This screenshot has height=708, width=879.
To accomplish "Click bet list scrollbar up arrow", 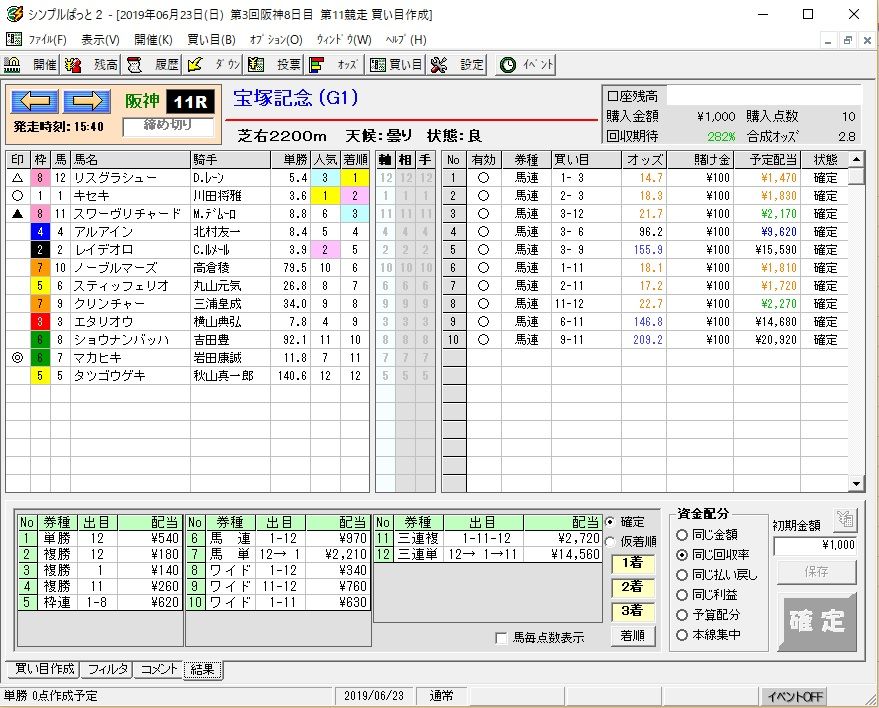I will pyautogui.click(x=856, y=160).
